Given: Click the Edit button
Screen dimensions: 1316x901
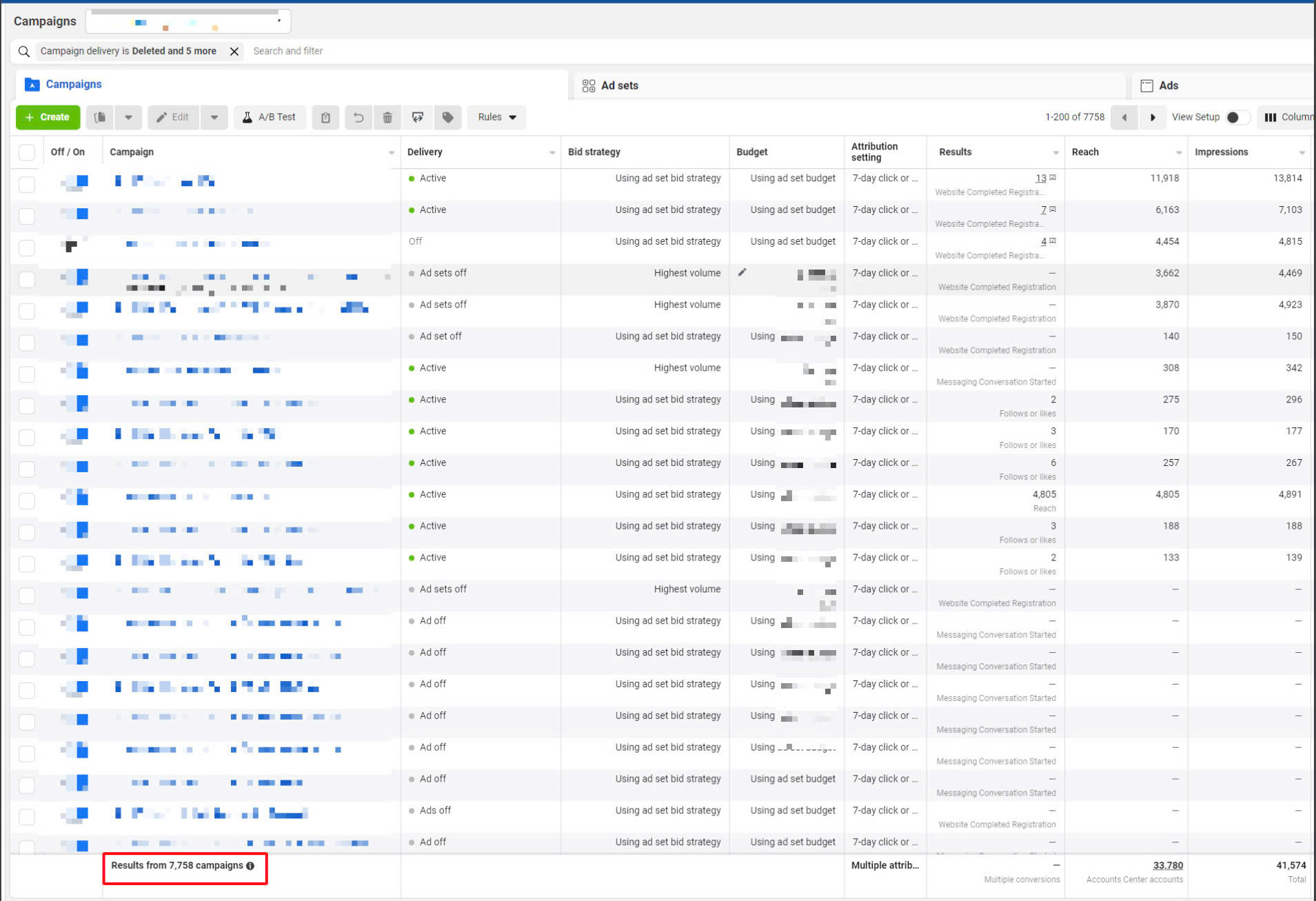Looking at the screenshot, I should 173,117.
